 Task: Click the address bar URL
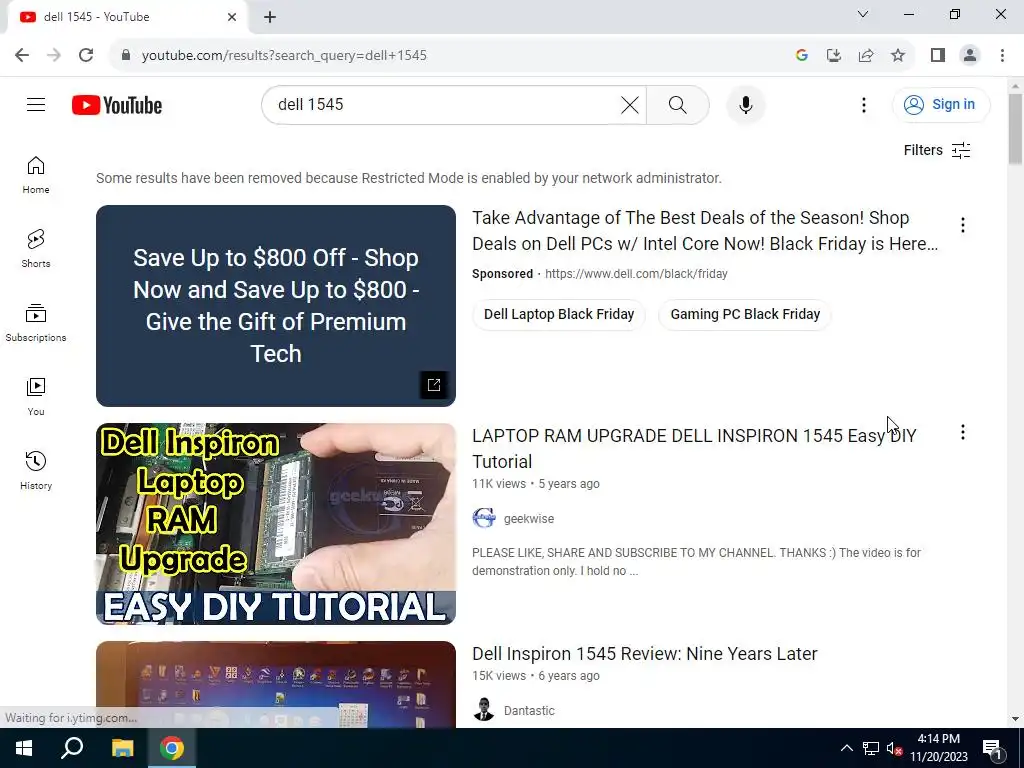pyautogui.click(x=284, y=56)
